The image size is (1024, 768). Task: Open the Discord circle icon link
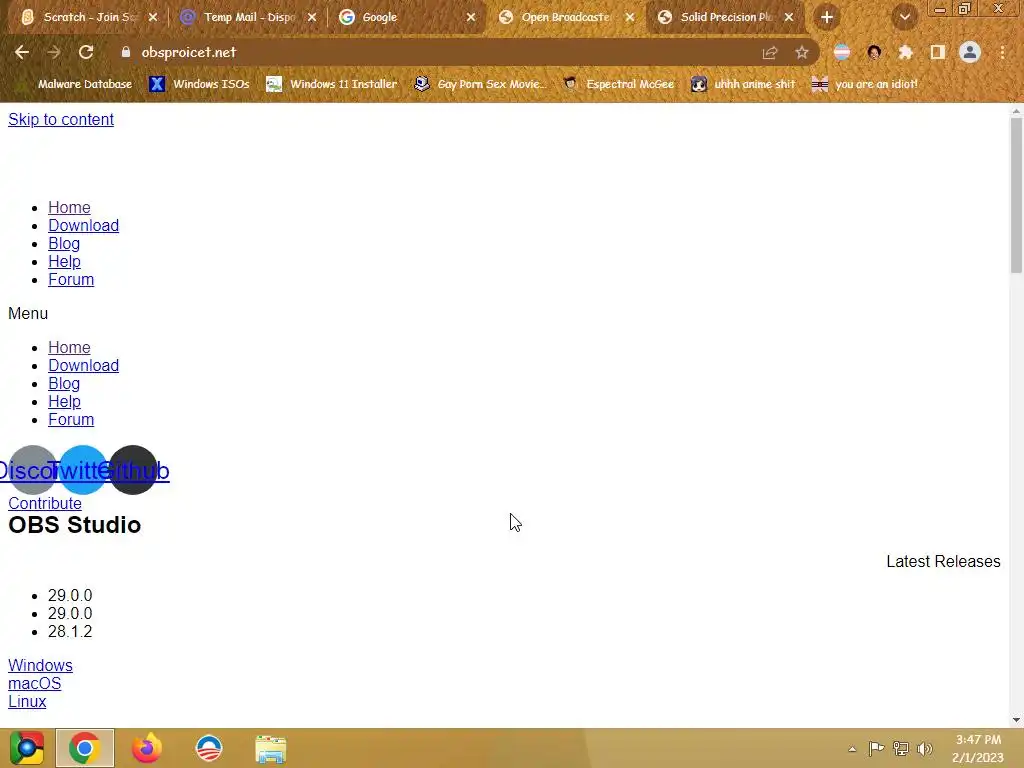[x=32, y=470]
